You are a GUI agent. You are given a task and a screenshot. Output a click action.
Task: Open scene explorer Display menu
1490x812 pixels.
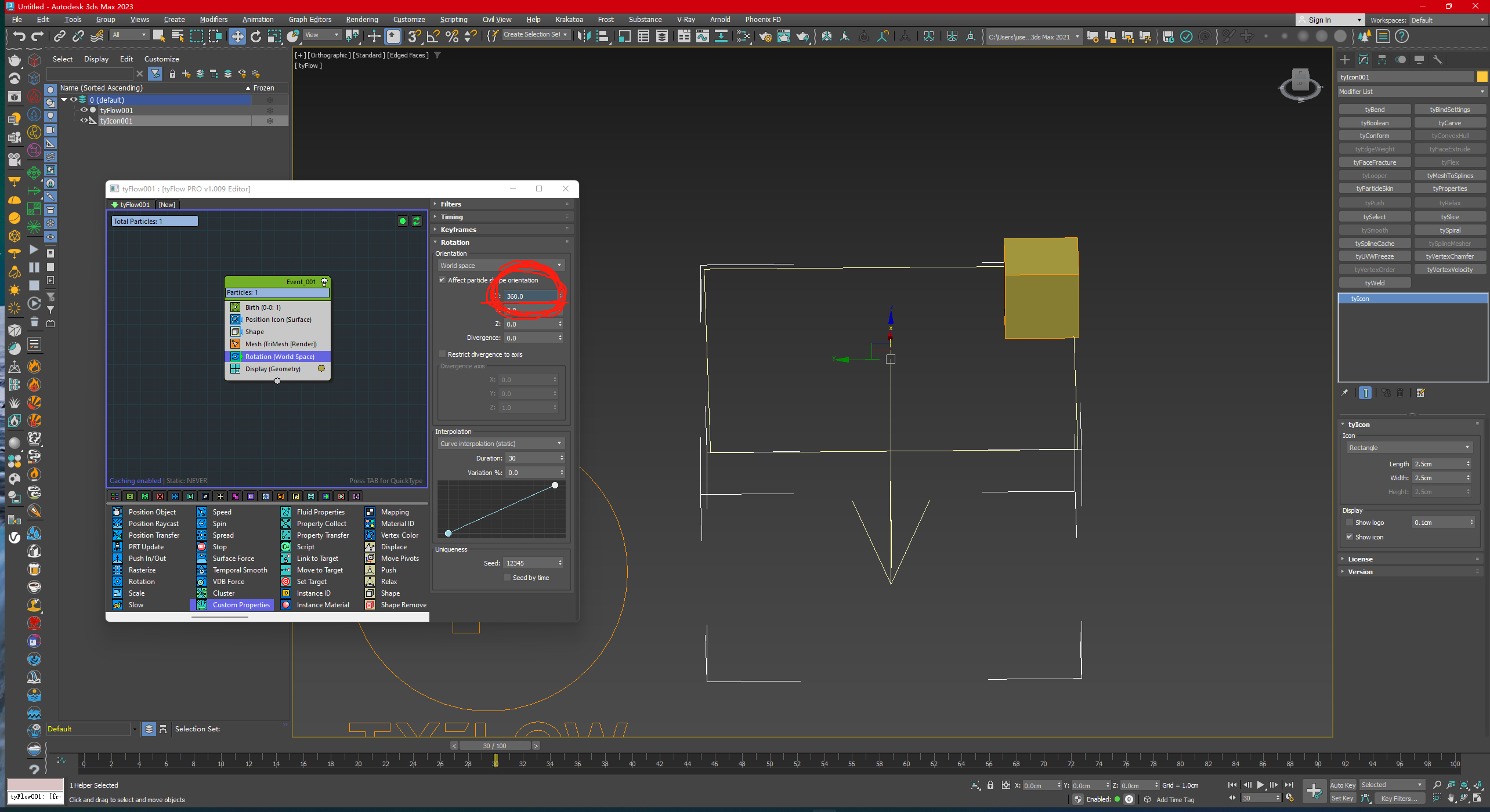click(96, 59)
